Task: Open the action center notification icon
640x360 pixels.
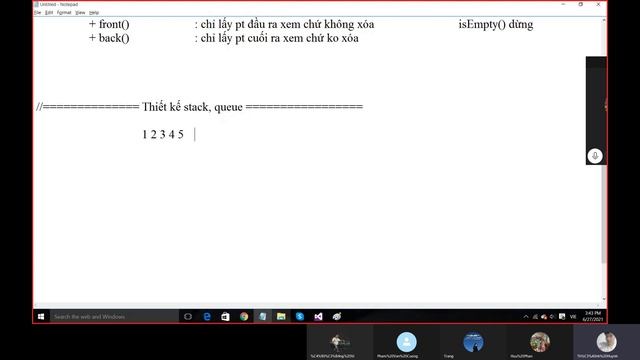Action: (562, 317)
